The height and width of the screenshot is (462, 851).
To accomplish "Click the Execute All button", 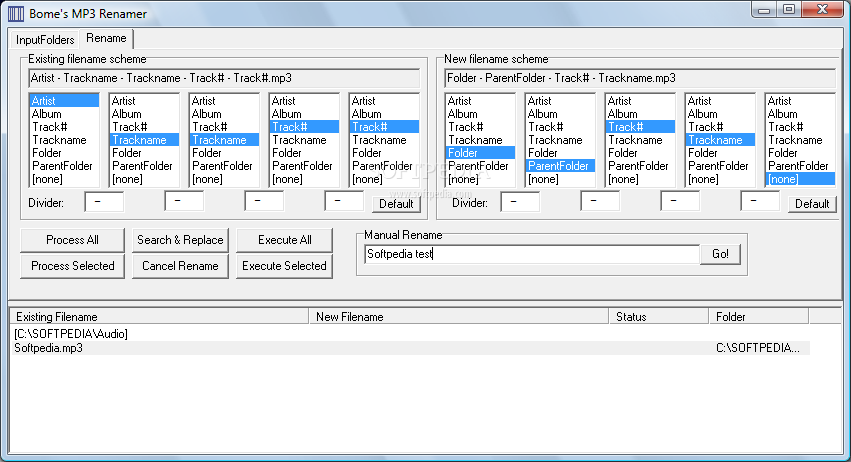I will [x=284, y=240].
